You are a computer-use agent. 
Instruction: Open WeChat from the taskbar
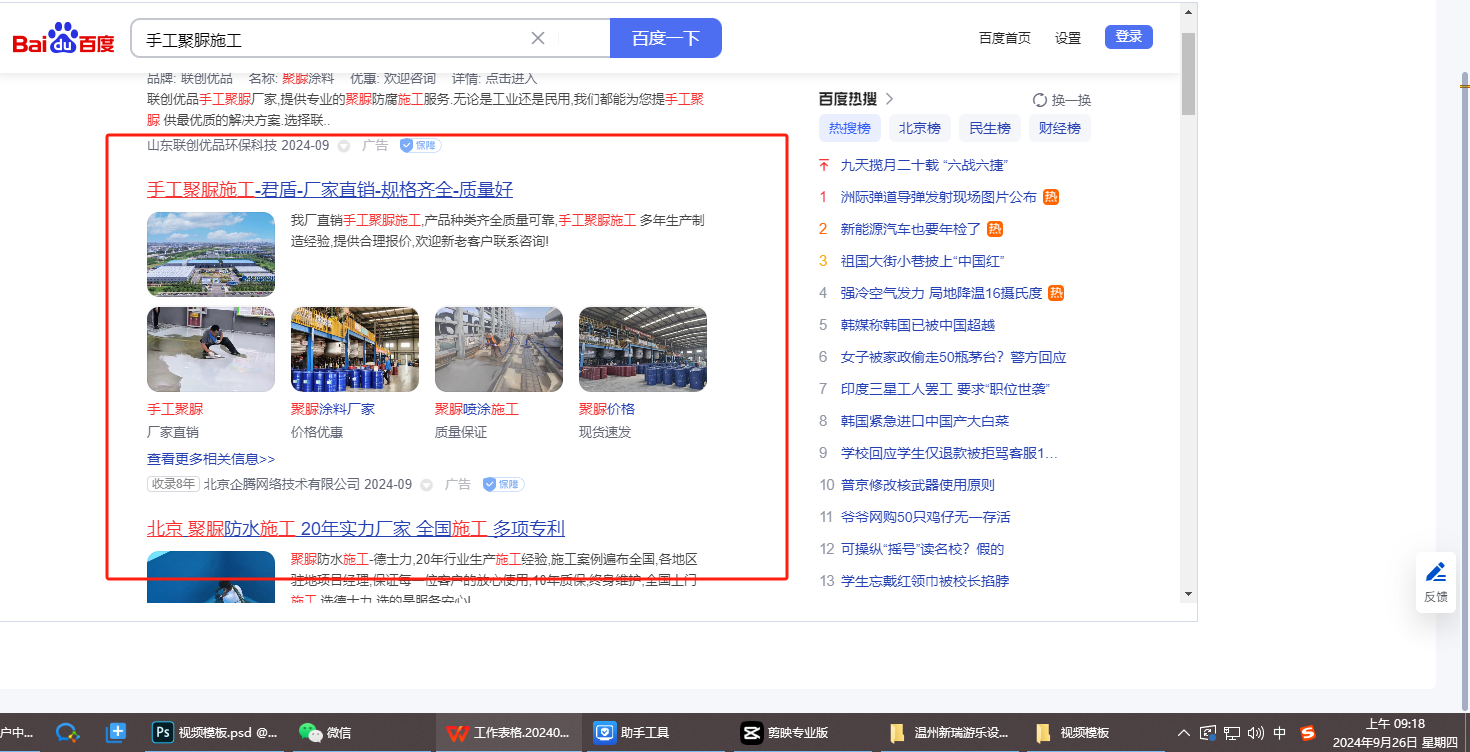tap(326, 732)
